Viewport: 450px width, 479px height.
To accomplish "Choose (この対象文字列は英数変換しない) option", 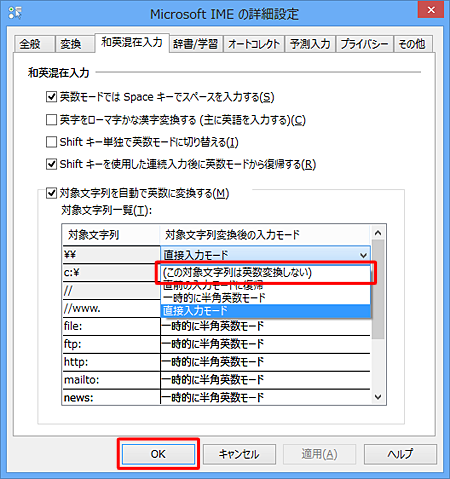I will click(266, 273).
